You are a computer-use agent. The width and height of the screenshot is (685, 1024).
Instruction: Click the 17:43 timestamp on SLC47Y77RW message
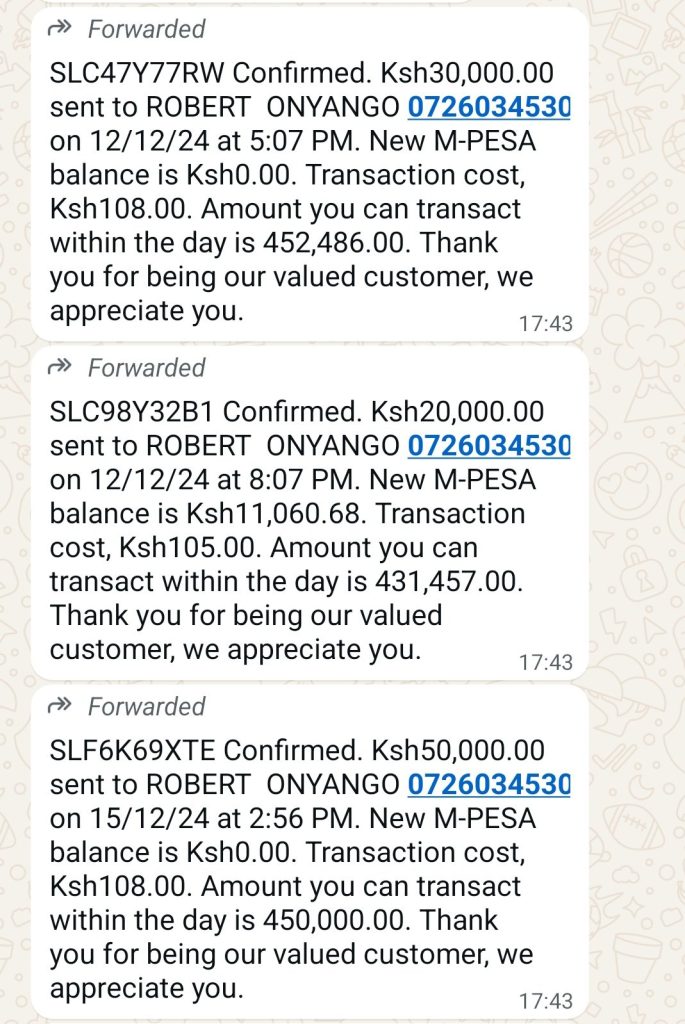(546, 324)
